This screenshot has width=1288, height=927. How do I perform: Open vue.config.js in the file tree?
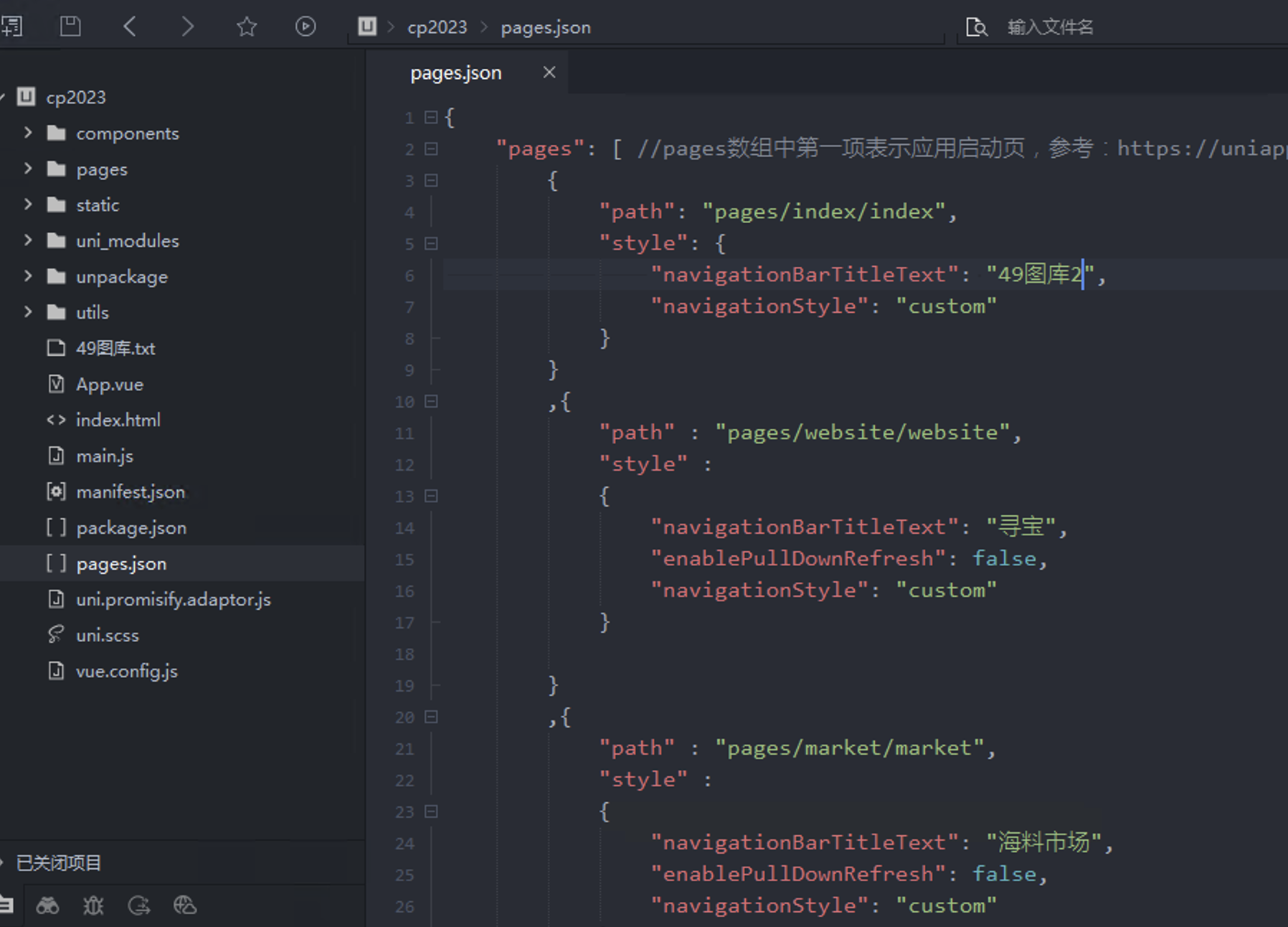(x=127, y=672)
